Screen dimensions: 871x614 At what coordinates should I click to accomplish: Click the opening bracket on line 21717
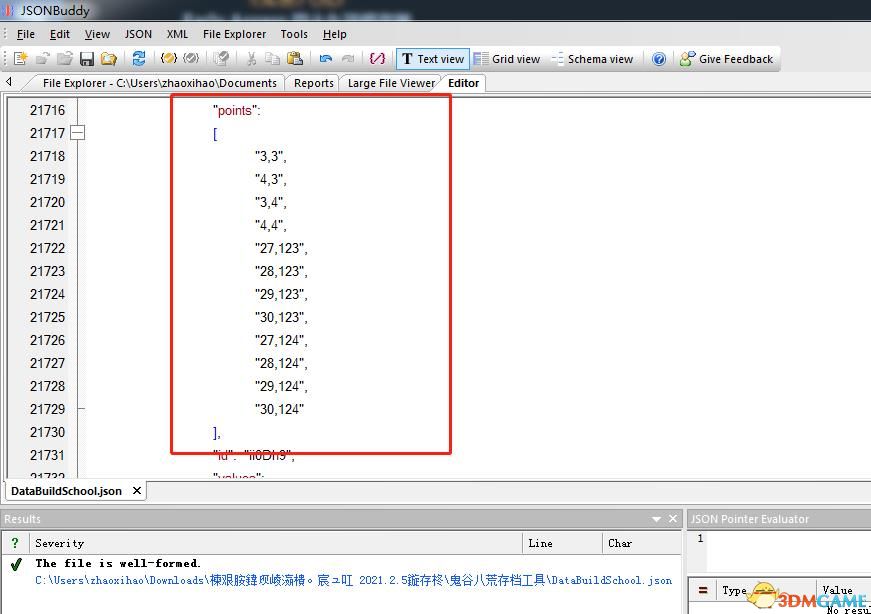coord(215,133)
